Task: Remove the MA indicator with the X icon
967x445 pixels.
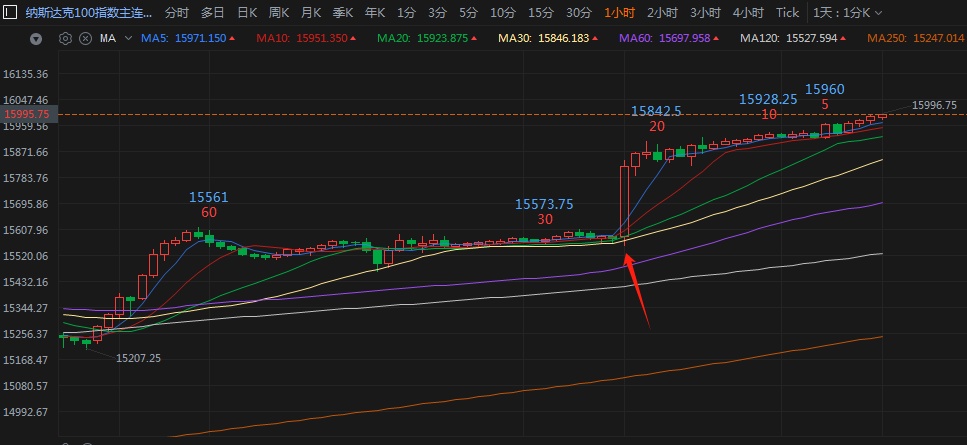Action: 86,39
